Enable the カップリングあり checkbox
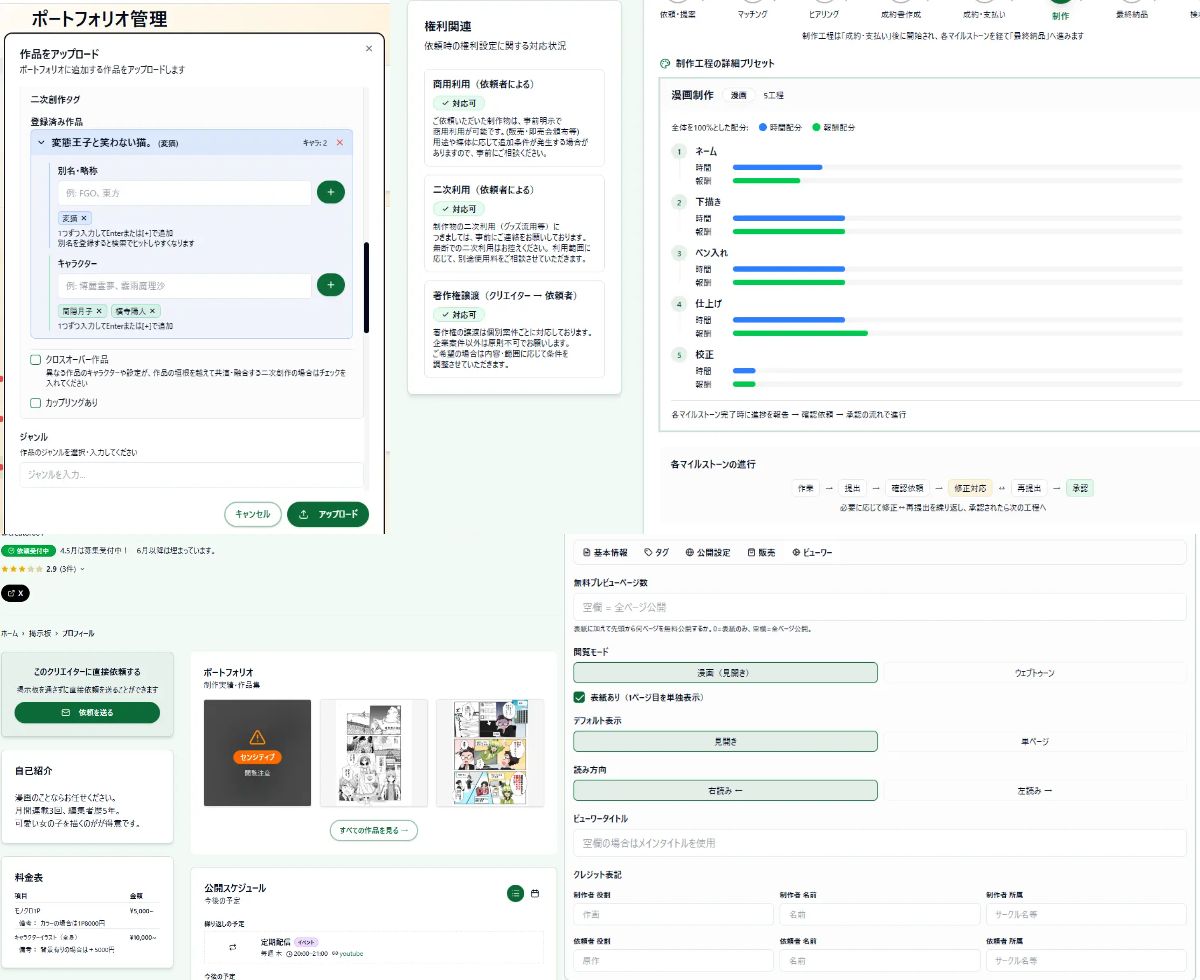Viewport: 1200px width, 980px height. coord(36,403)
